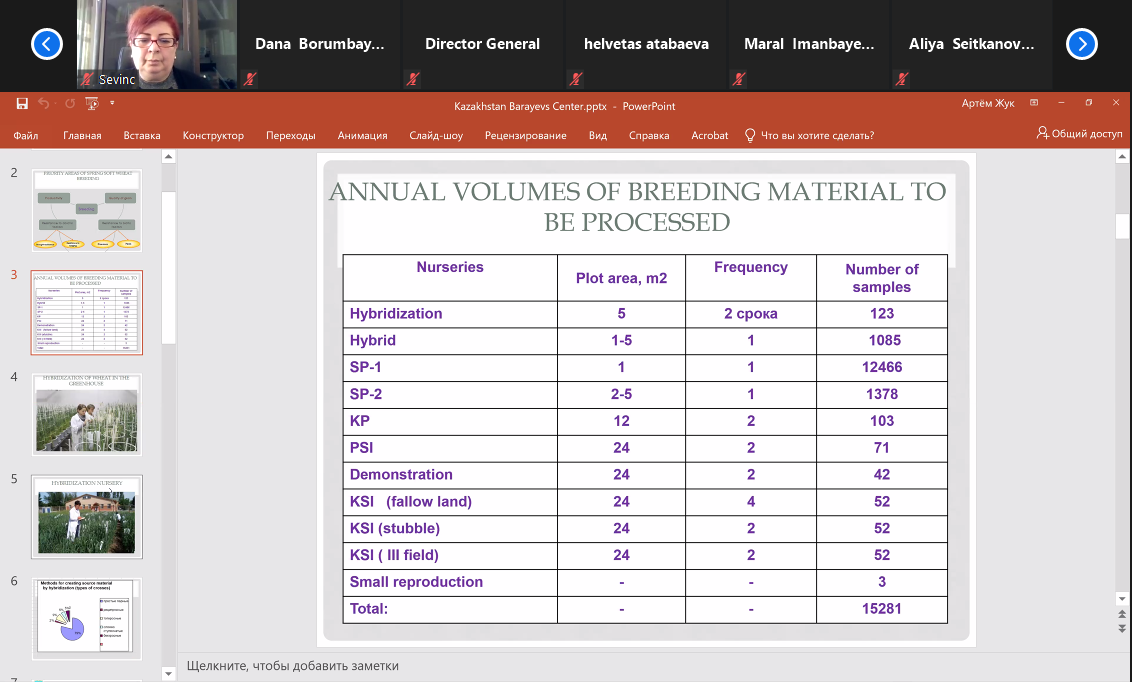
Task: Select slide 2 thumbnail with the breeding diagram
Action: click(x=87, y=210)
